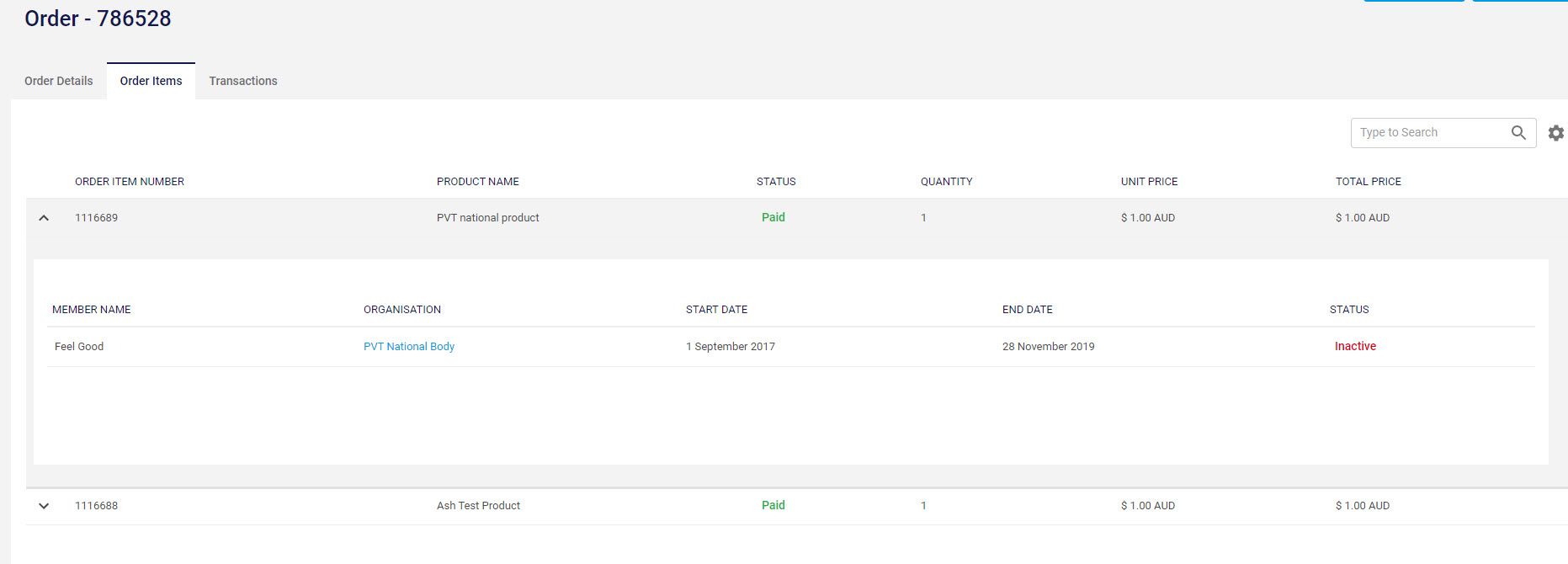This screenshot has height=564, width=1568.
Task: Click quantity value for Ash Test Product
Action: (x=923, y=506)
